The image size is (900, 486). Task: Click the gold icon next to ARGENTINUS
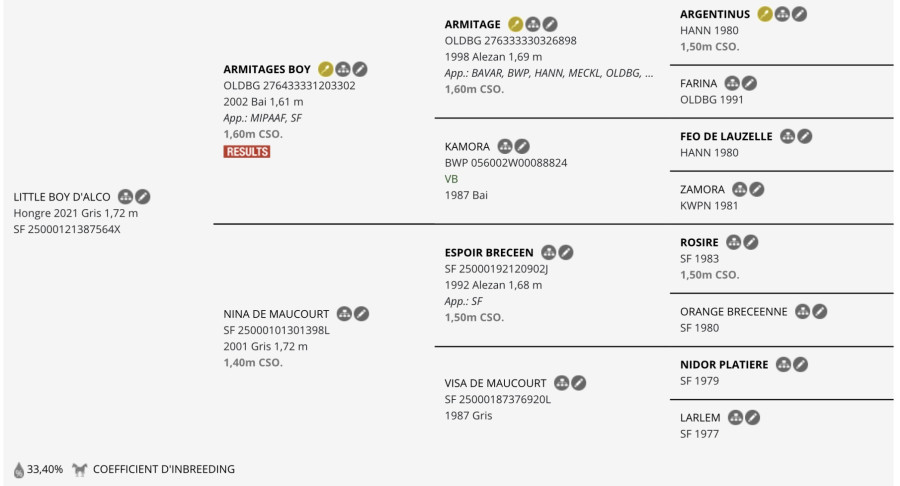pos(765,14)
